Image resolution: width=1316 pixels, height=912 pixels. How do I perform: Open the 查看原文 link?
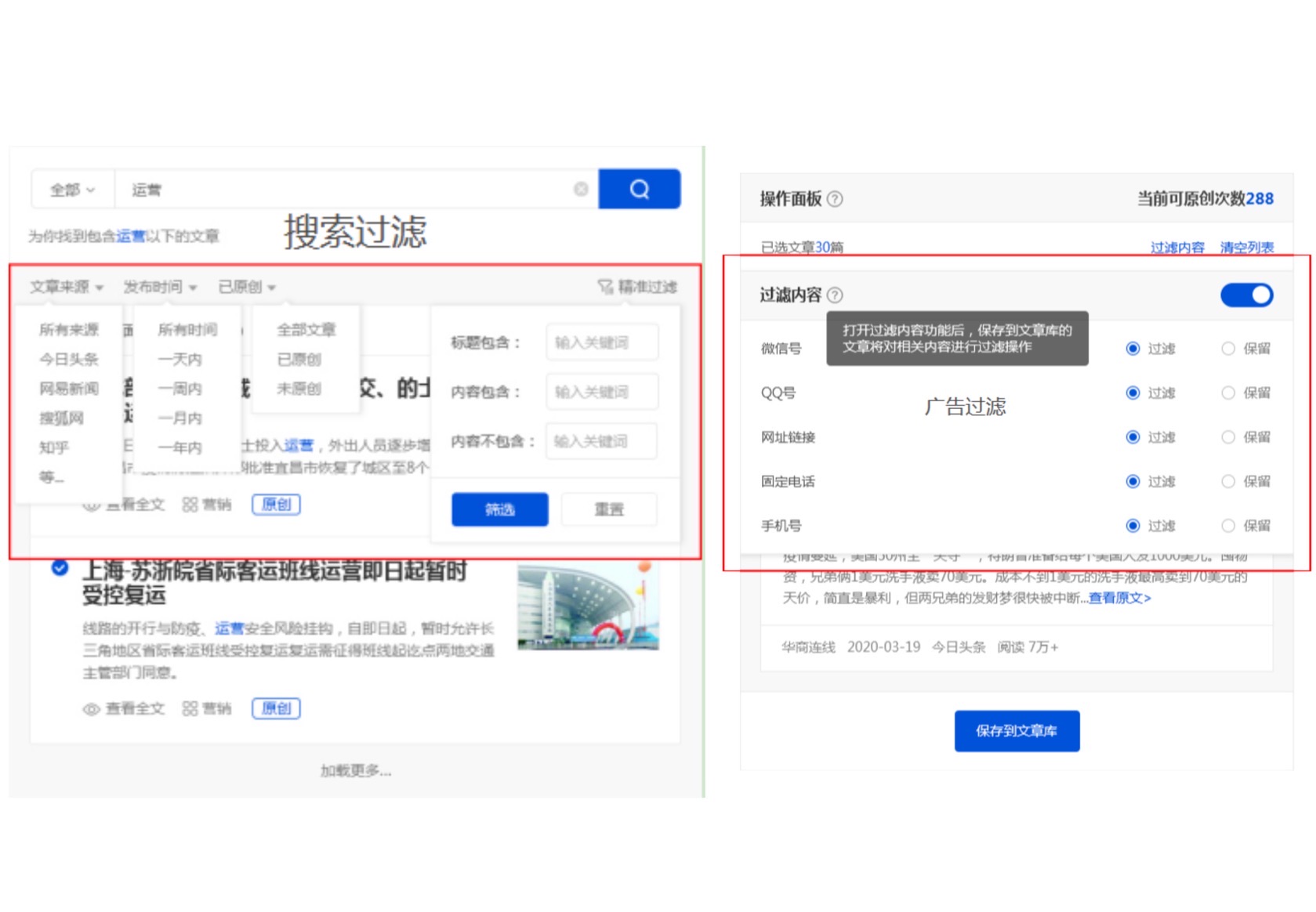pyautogui.click(x=1119, y=598)
